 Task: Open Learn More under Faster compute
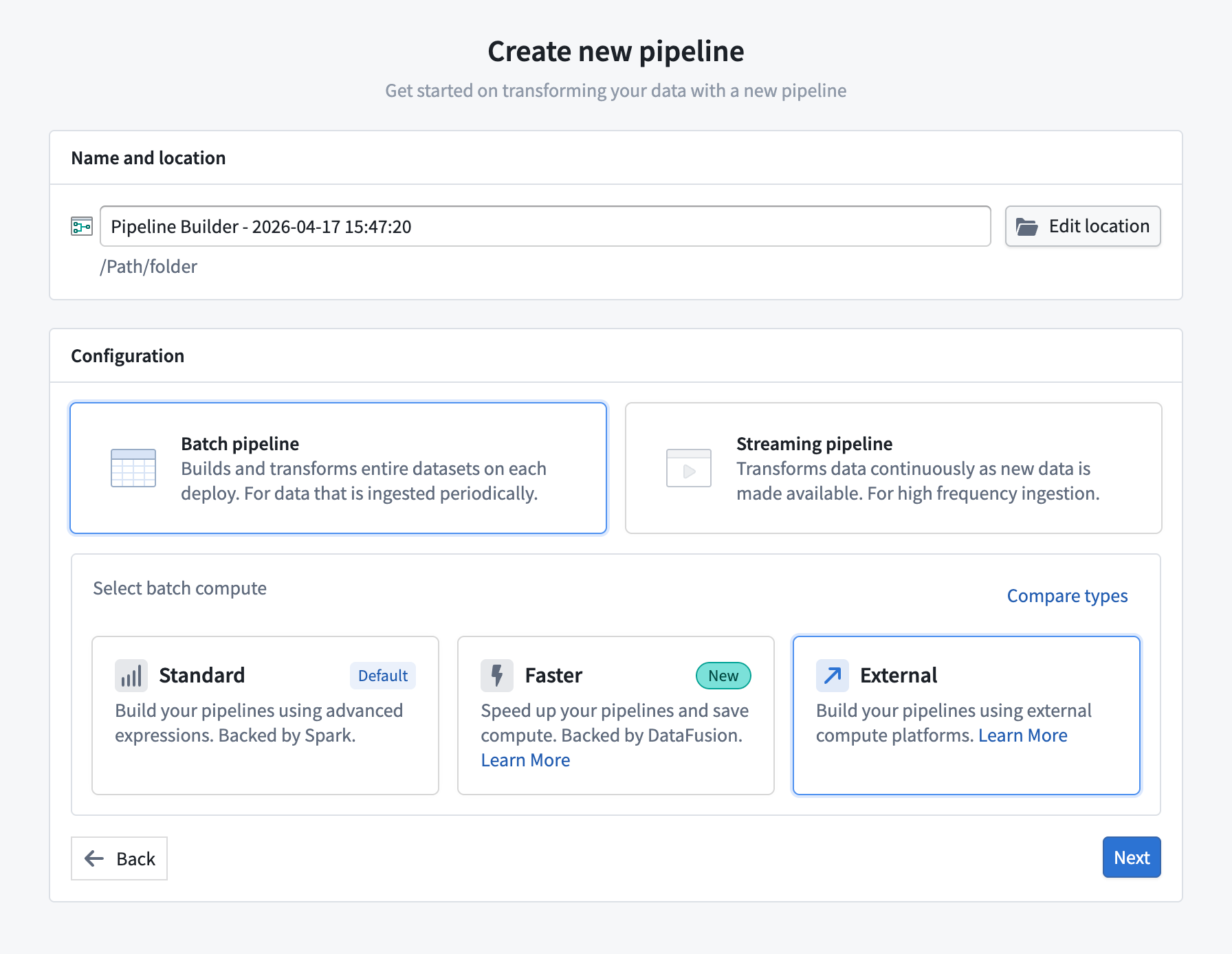click(525, 760)
